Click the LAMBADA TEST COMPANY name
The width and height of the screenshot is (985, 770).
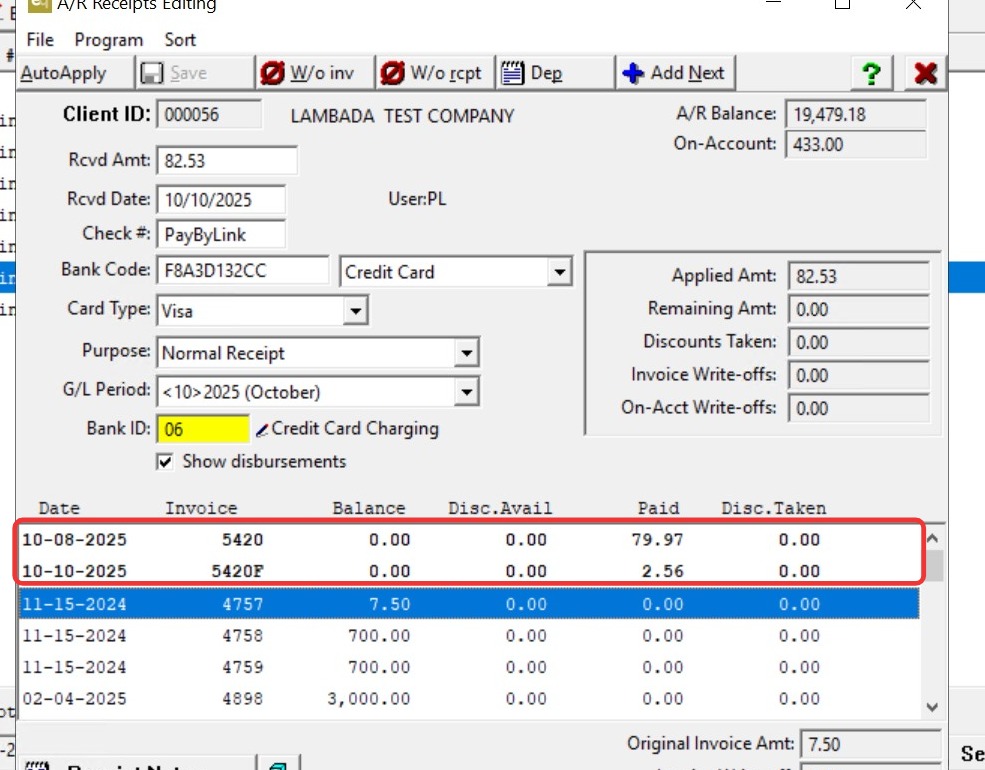[402, 116]
